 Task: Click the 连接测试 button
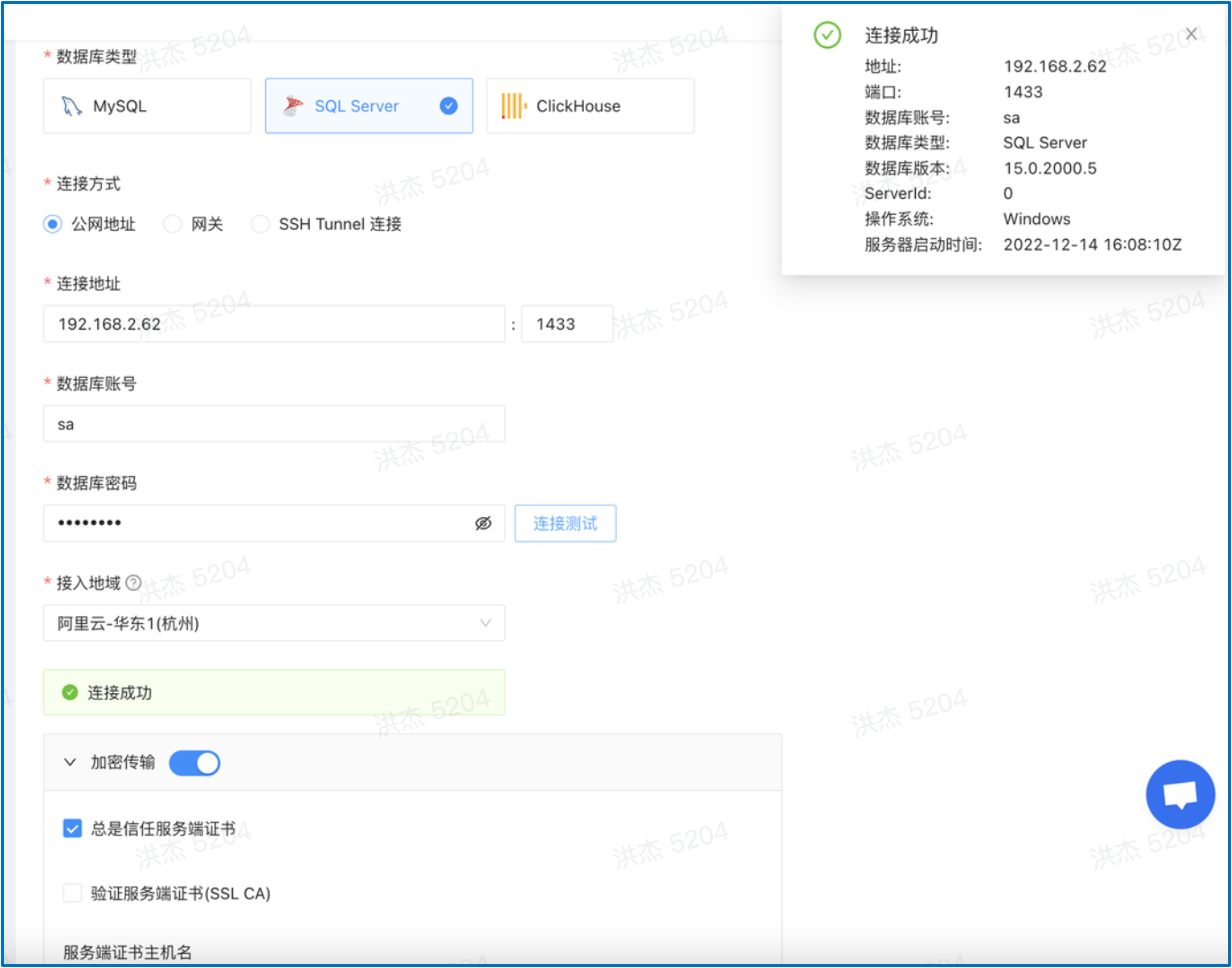[565, 523]
